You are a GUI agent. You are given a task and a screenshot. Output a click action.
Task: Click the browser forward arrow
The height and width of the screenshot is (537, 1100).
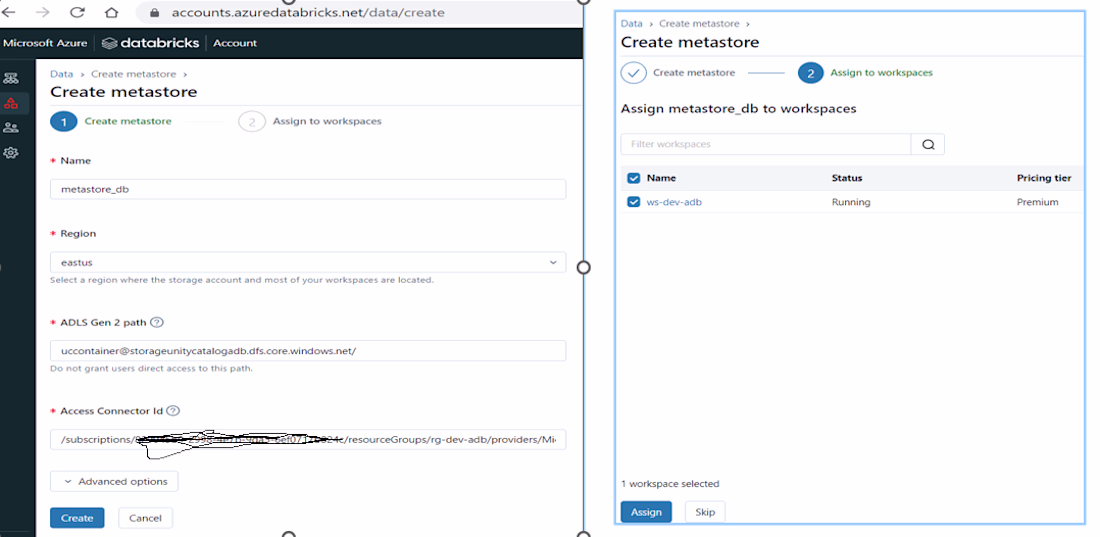(43, 12)
